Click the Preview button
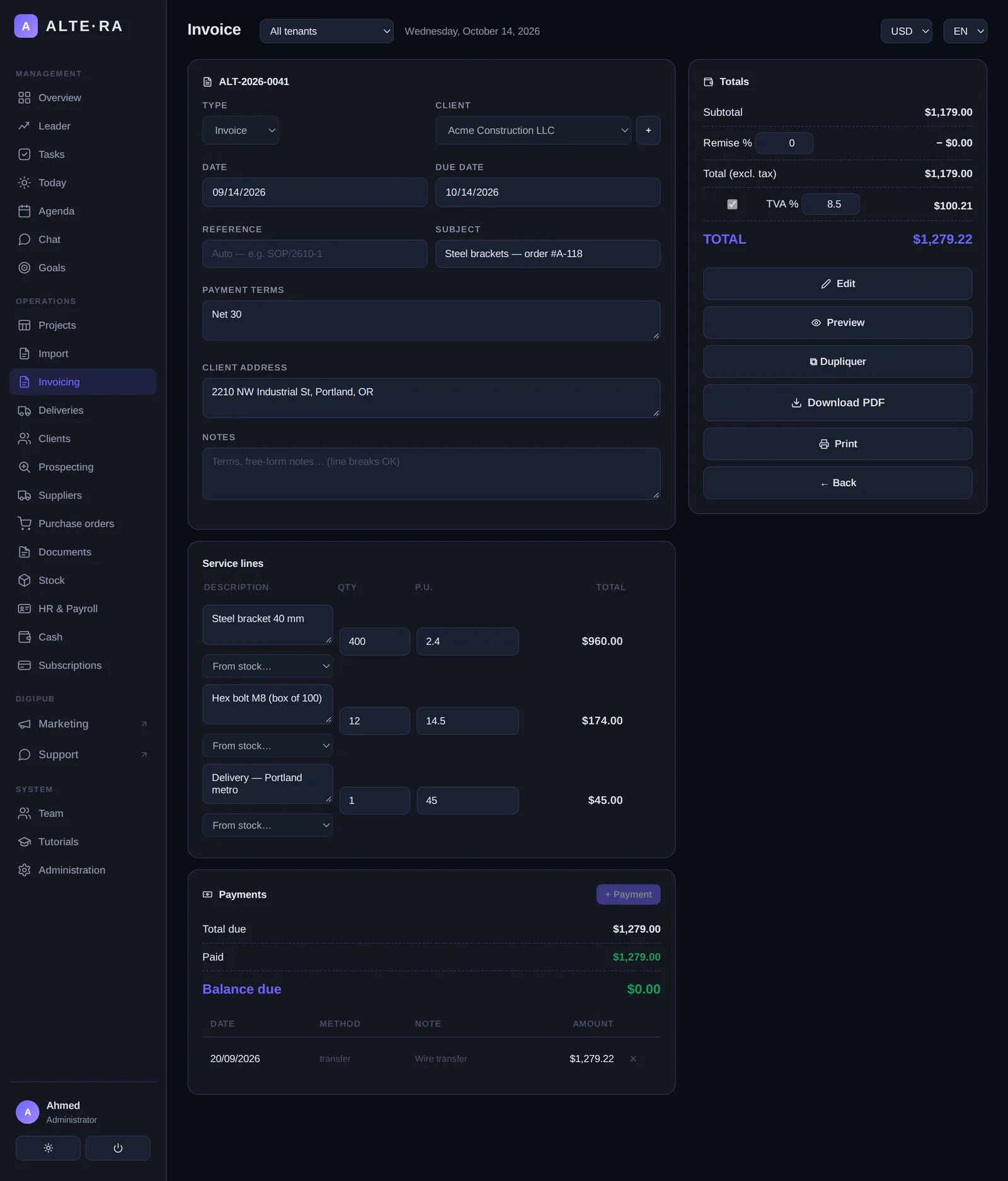 837,322
